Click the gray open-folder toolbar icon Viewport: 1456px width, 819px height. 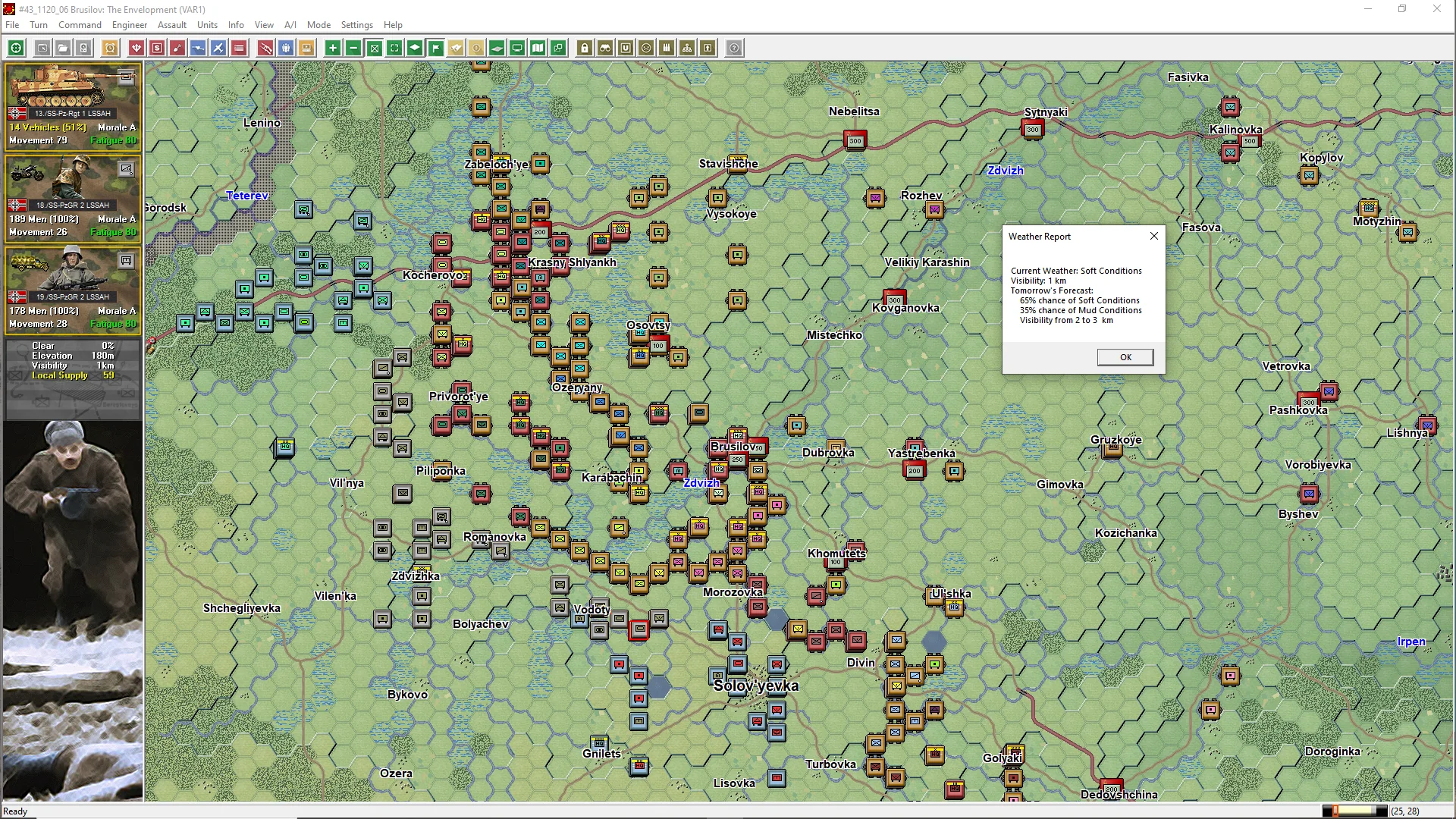(x=63, y=48)
